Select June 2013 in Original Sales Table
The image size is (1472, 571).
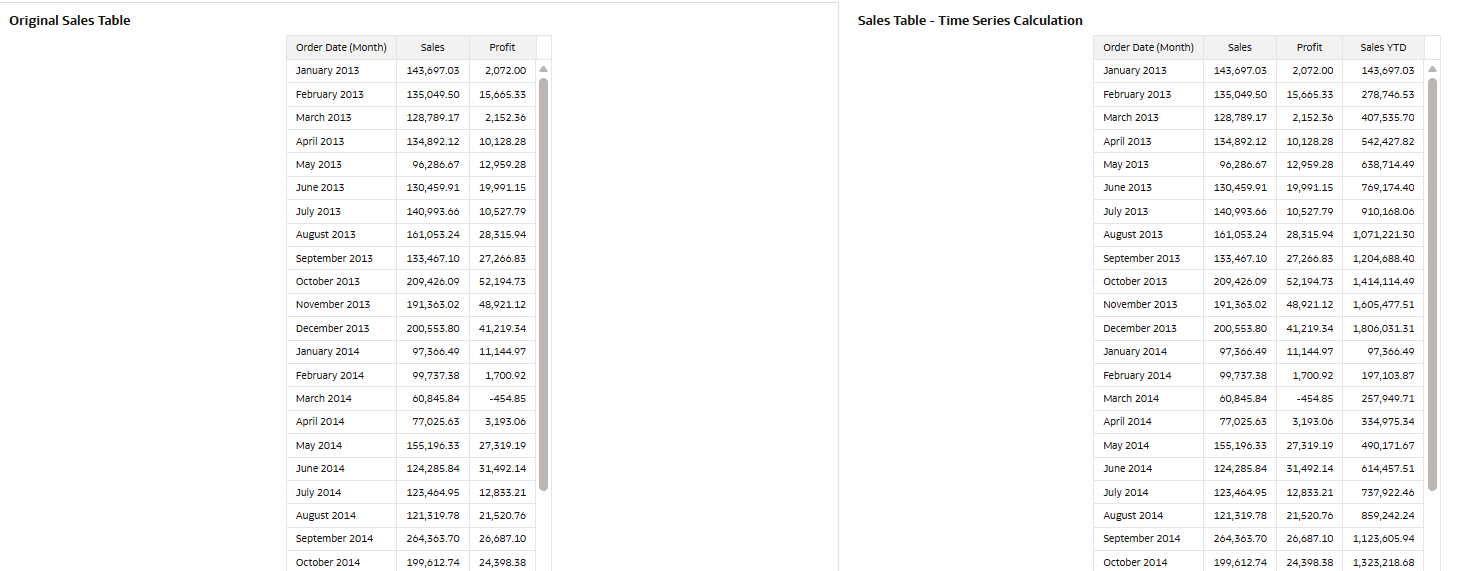320,187
